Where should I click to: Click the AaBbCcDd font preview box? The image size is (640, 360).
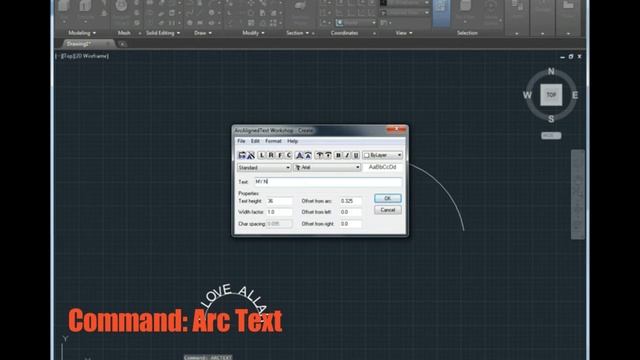click(382, 167)
